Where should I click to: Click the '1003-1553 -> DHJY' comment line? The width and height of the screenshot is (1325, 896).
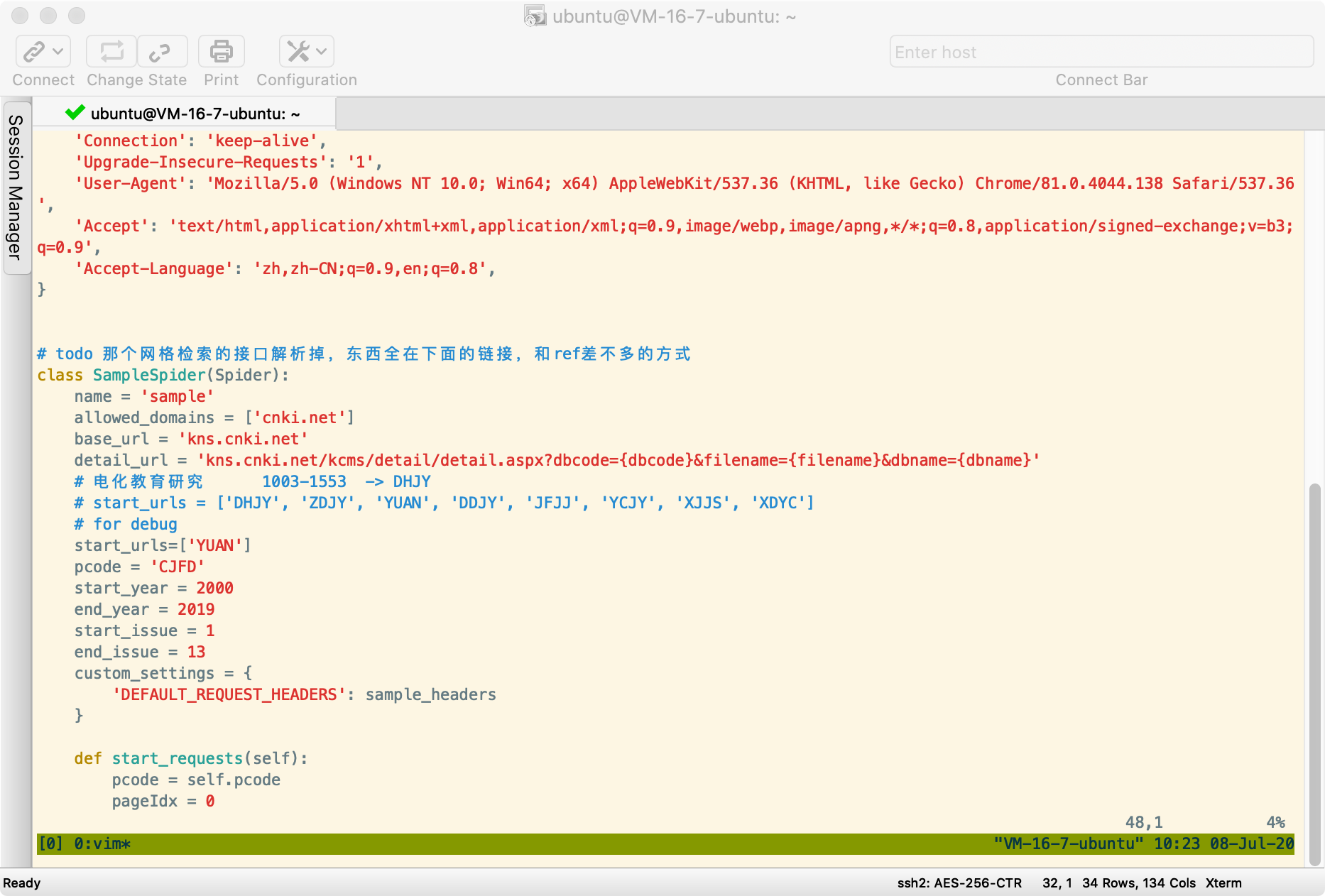coord(252,481)
